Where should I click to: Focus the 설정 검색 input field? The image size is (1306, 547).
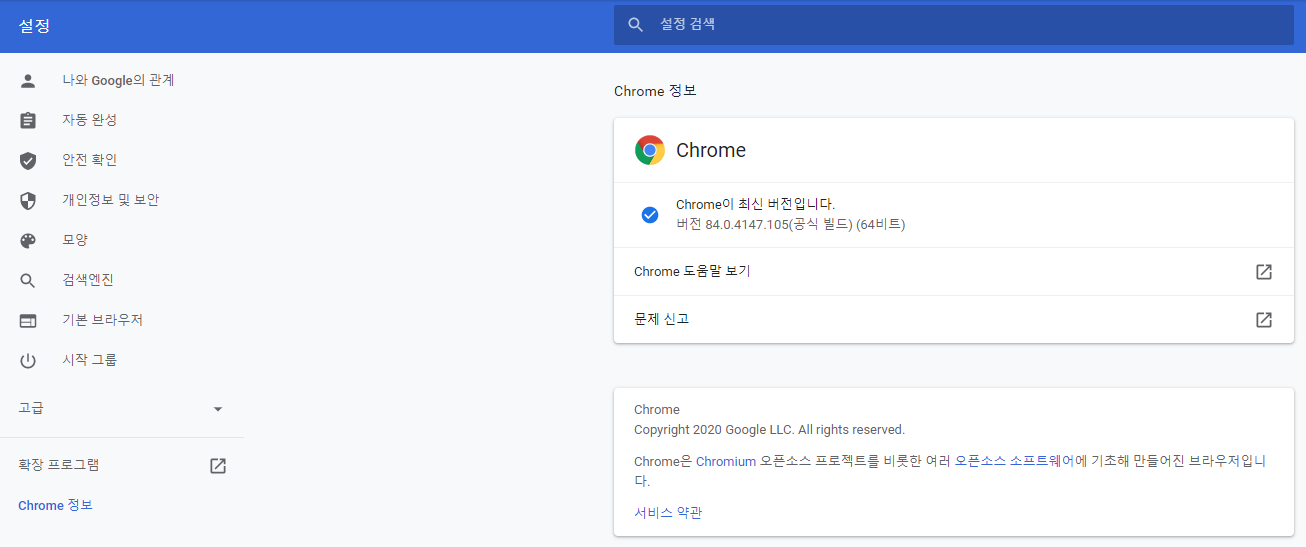pyautogui.click(x=954, y=25)
